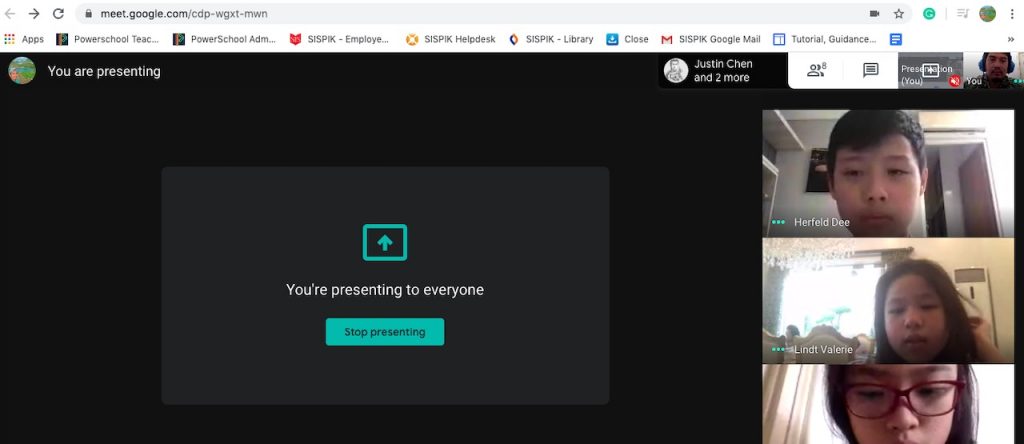Bookmark this page with the star icon
The height and width of the screenshot is (444, 1024).
point(899,14)
